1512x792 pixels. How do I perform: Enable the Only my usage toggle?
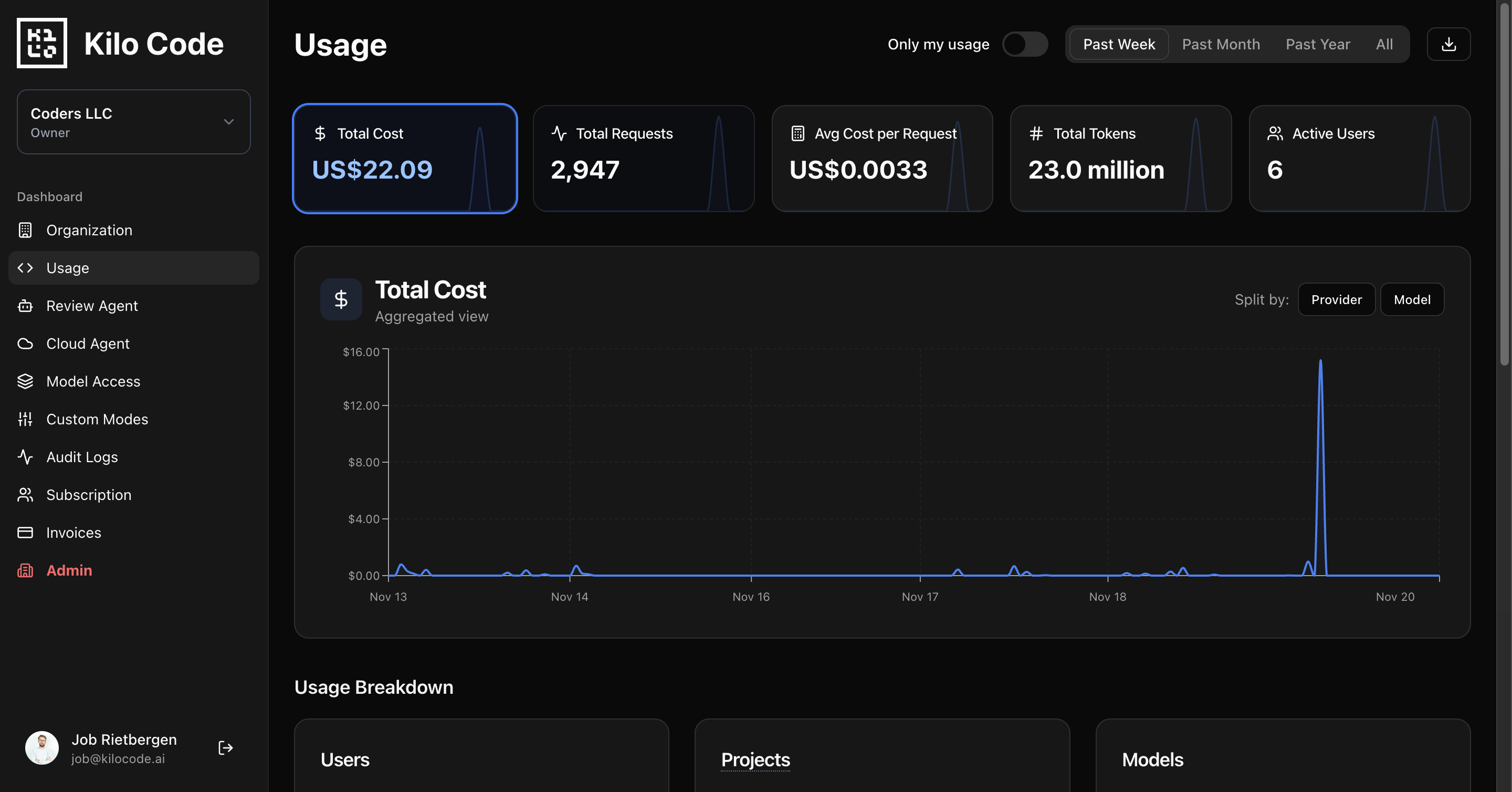pyautogui.click(x=1025, y=44)
